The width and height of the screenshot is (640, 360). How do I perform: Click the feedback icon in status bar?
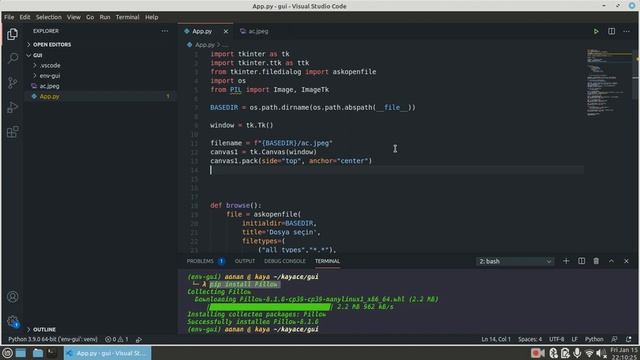click(x=614, y=339)
